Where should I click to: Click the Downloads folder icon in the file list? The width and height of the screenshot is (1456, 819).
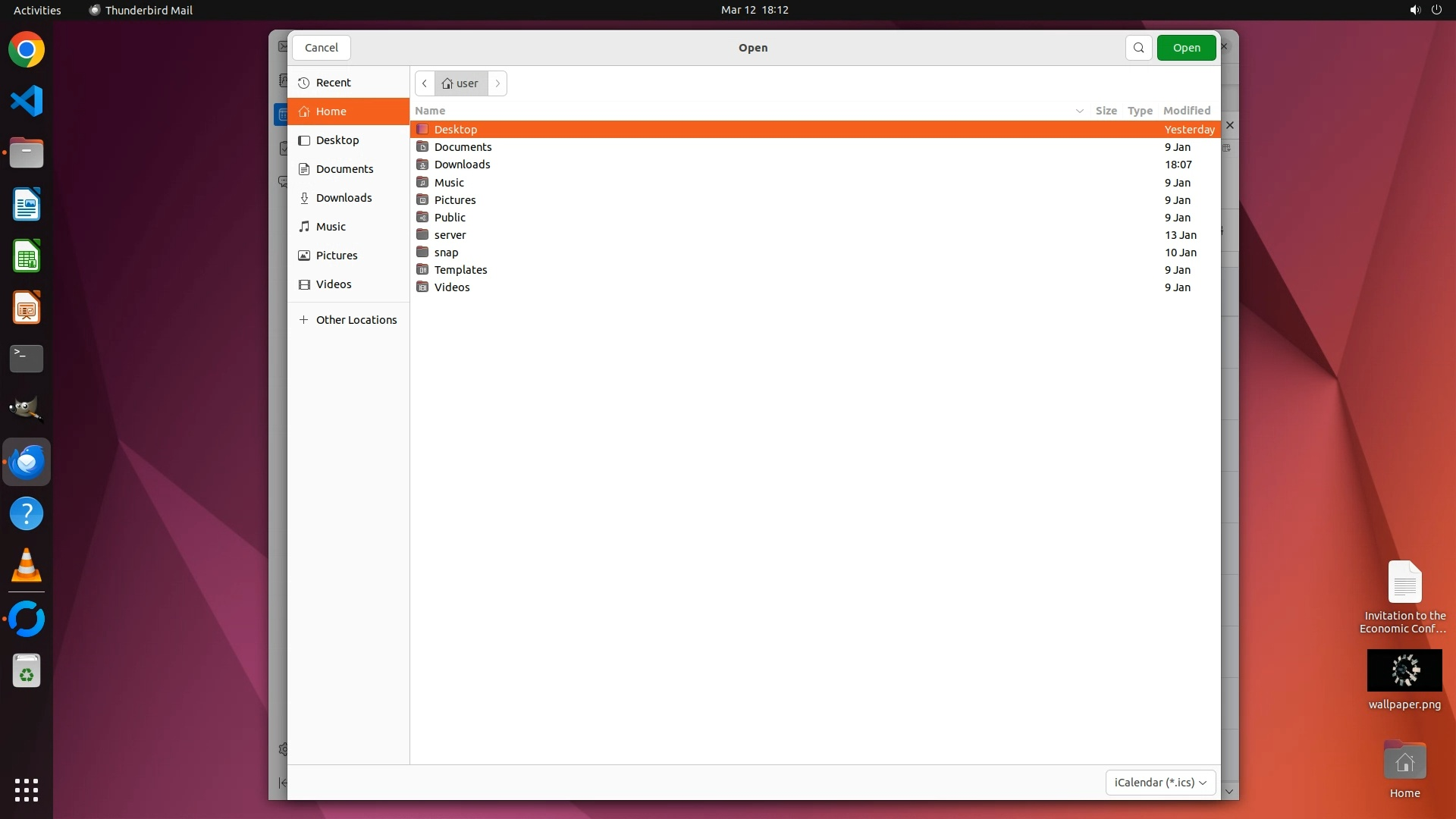(422, 165)
